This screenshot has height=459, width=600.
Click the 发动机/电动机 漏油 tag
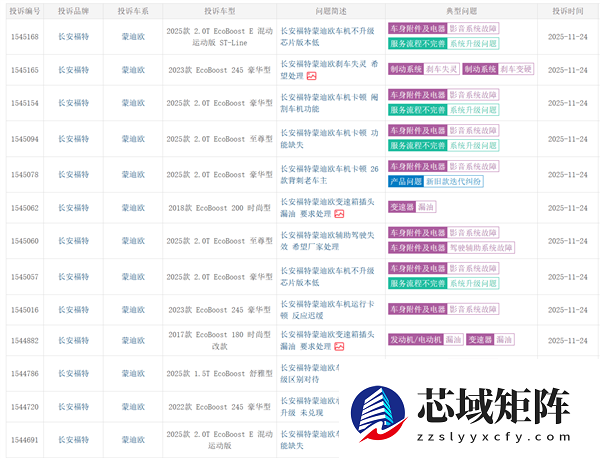(x=426, y=340)
